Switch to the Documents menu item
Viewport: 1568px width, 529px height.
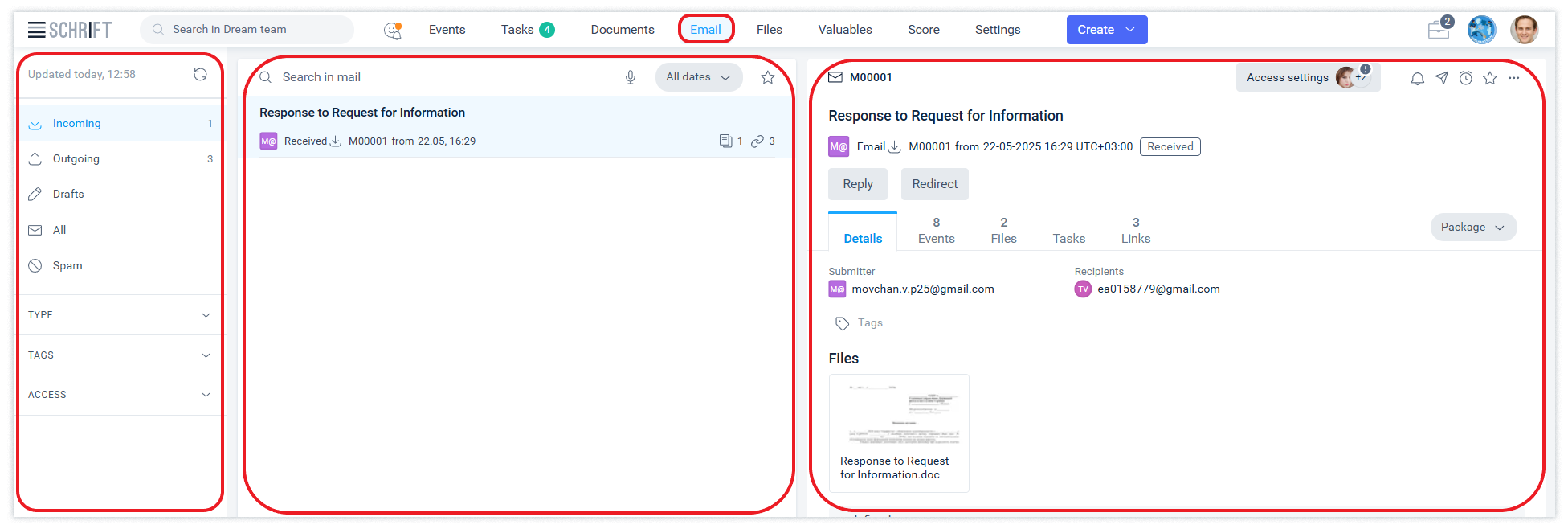623,30
